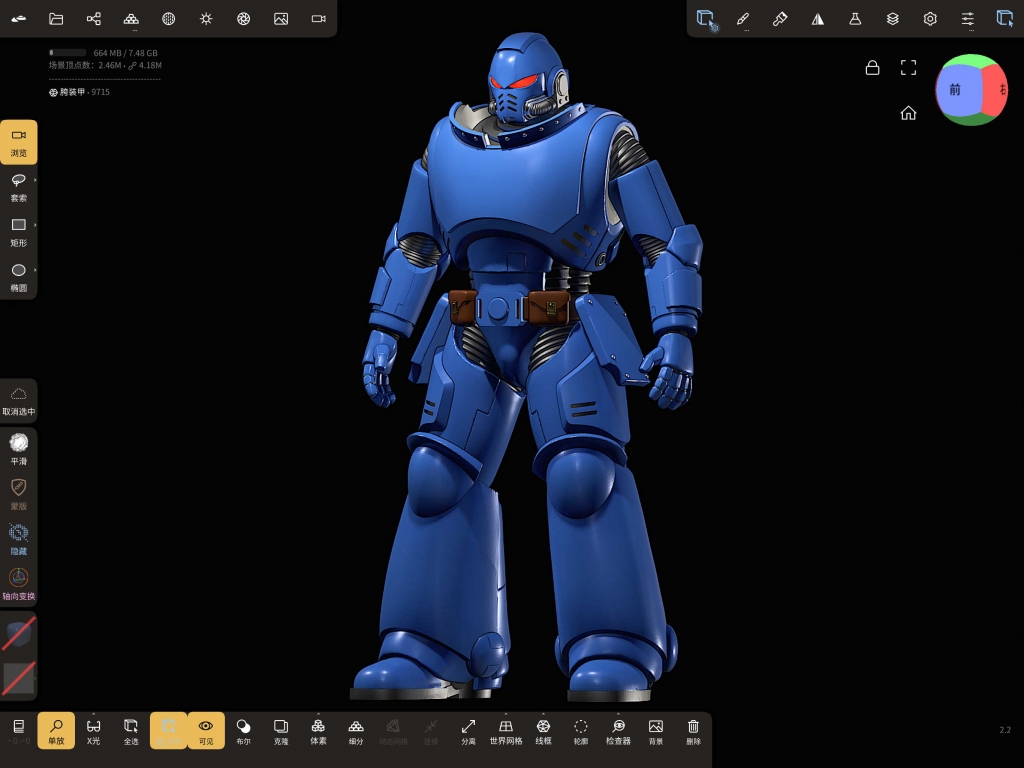Click 全选 select all
The height and width of the screenshot is (768, 1024).
131,730
